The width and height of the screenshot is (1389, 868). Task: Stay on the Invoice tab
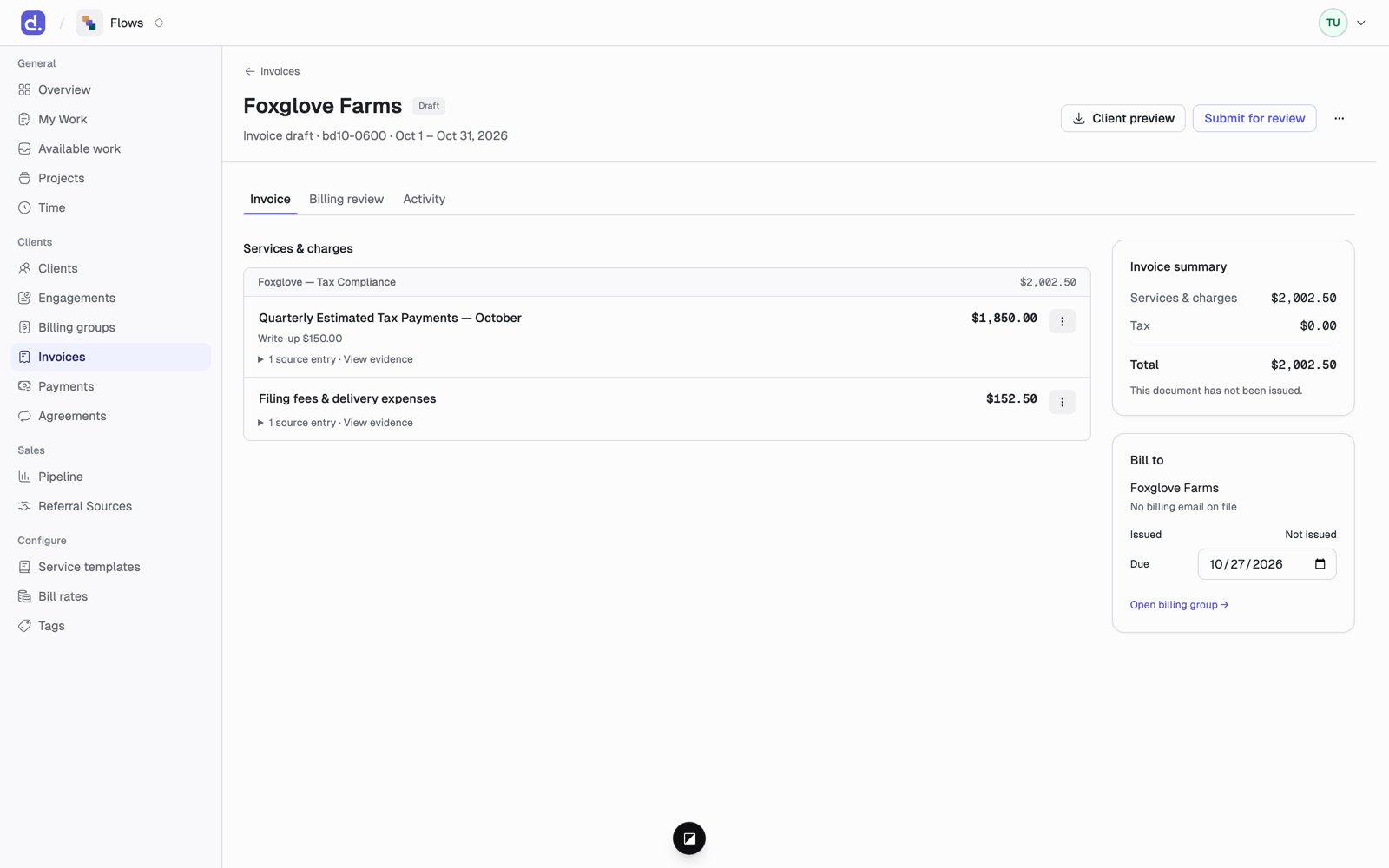270,199
